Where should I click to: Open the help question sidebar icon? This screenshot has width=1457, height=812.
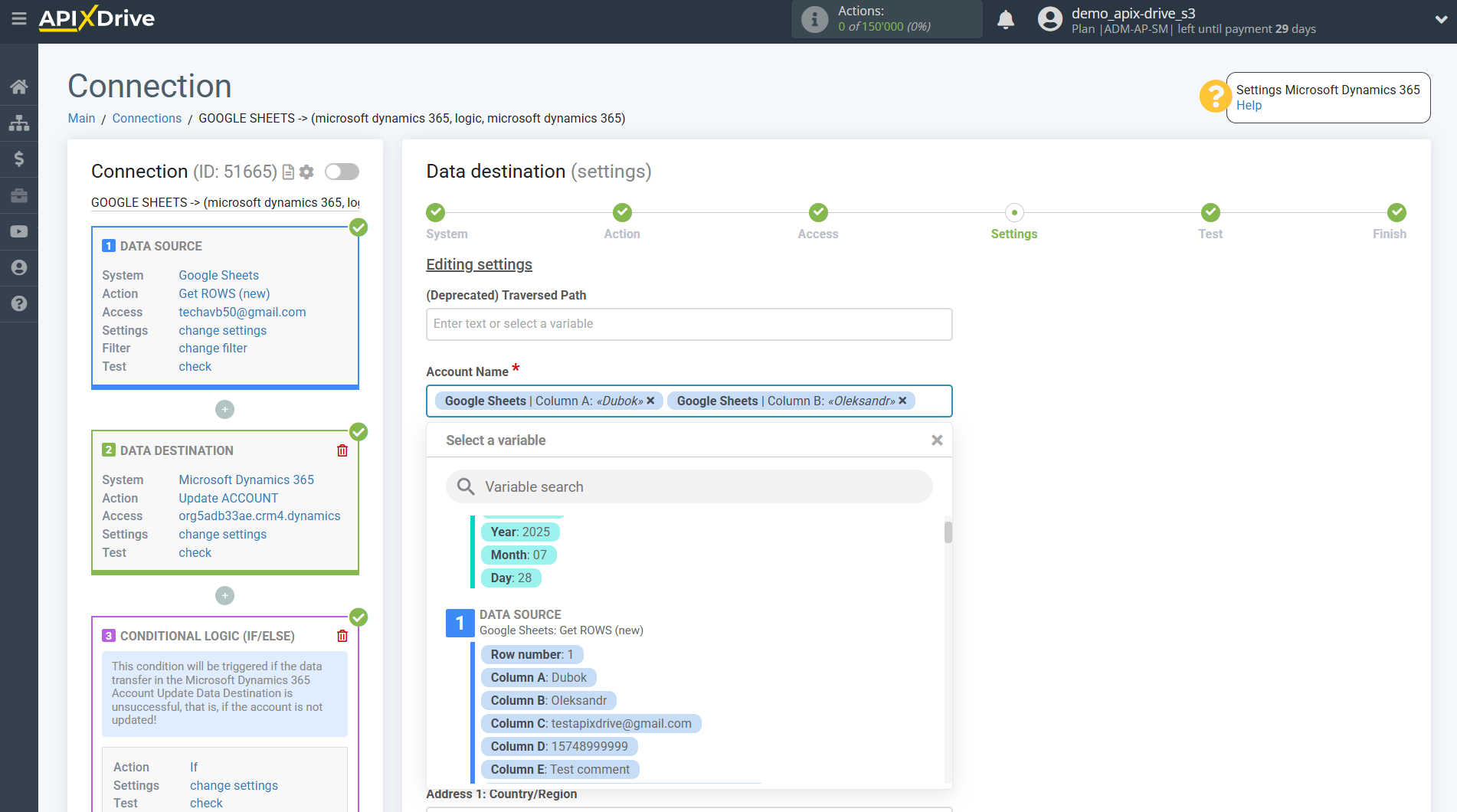(x=19, y=303)
